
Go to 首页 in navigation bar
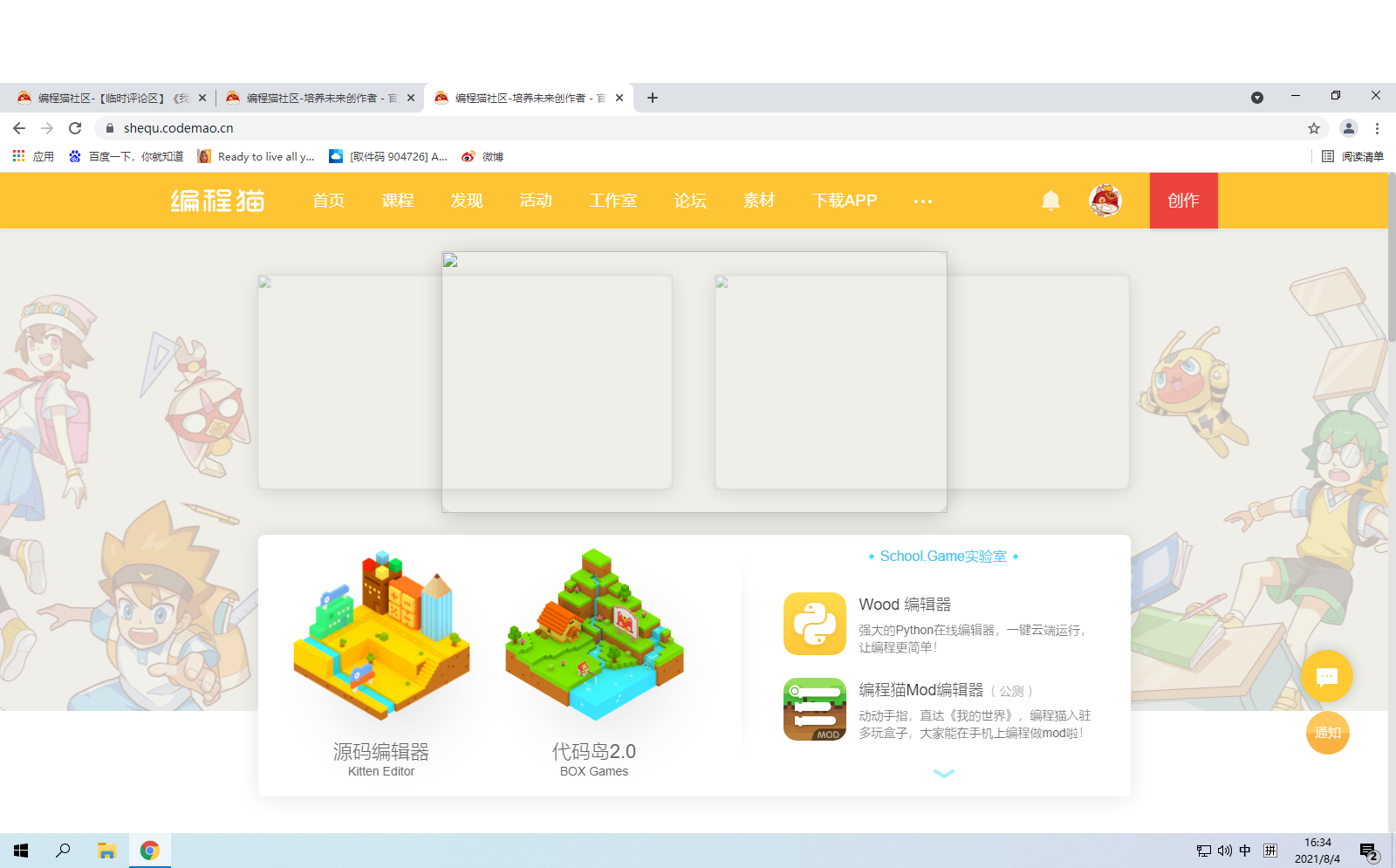click(328, 201)
